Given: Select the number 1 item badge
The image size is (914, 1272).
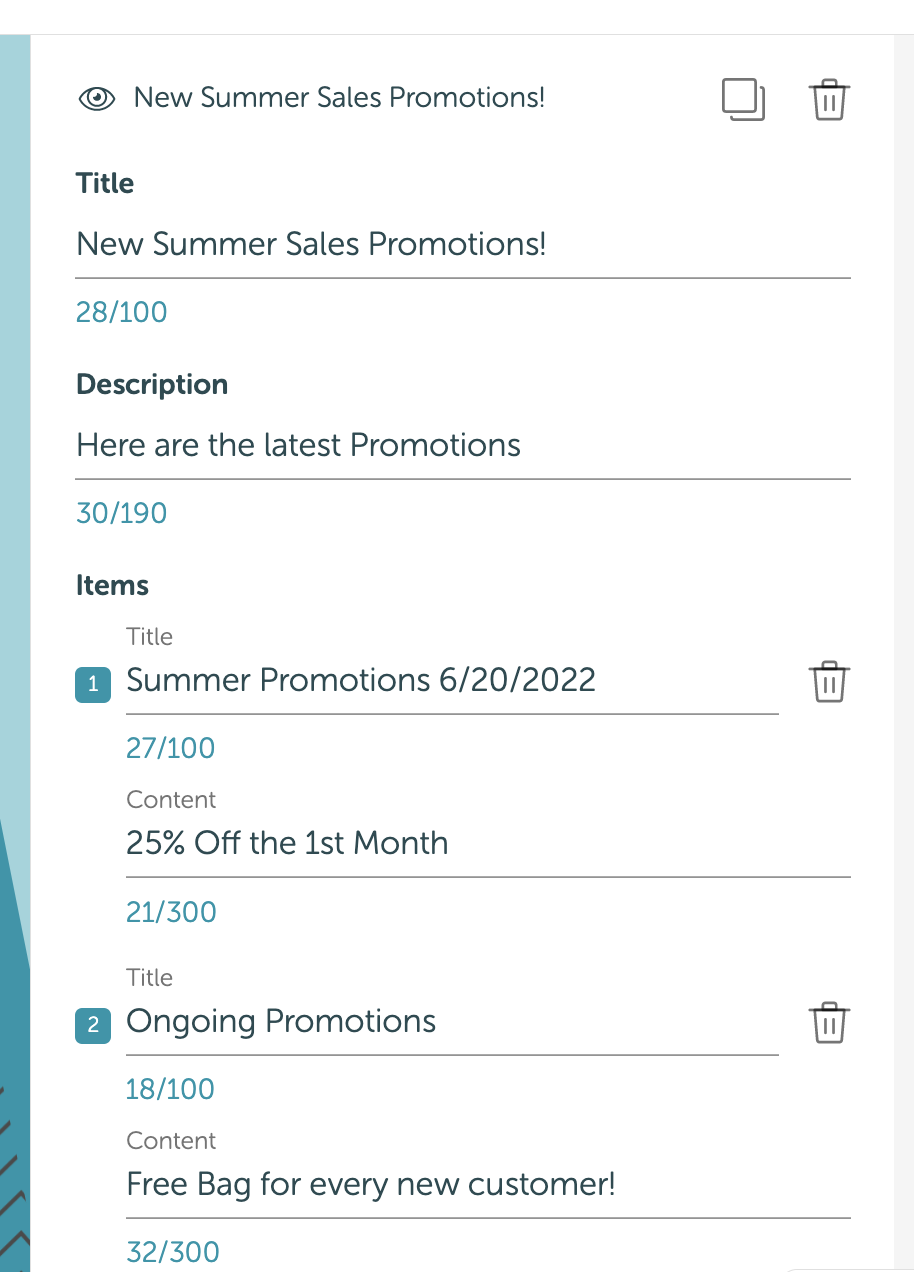Looking at the screenshot, I should [x=93, y=684].
